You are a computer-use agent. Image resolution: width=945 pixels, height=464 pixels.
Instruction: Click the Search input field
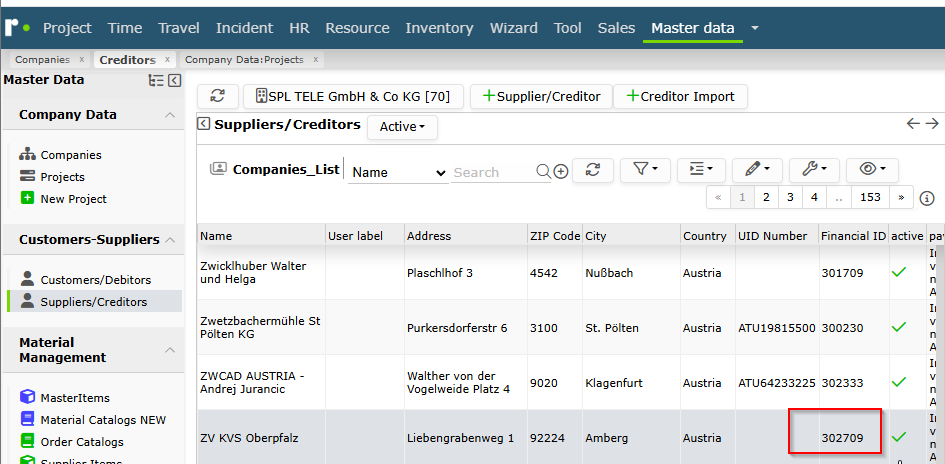(x=493, y=172)
